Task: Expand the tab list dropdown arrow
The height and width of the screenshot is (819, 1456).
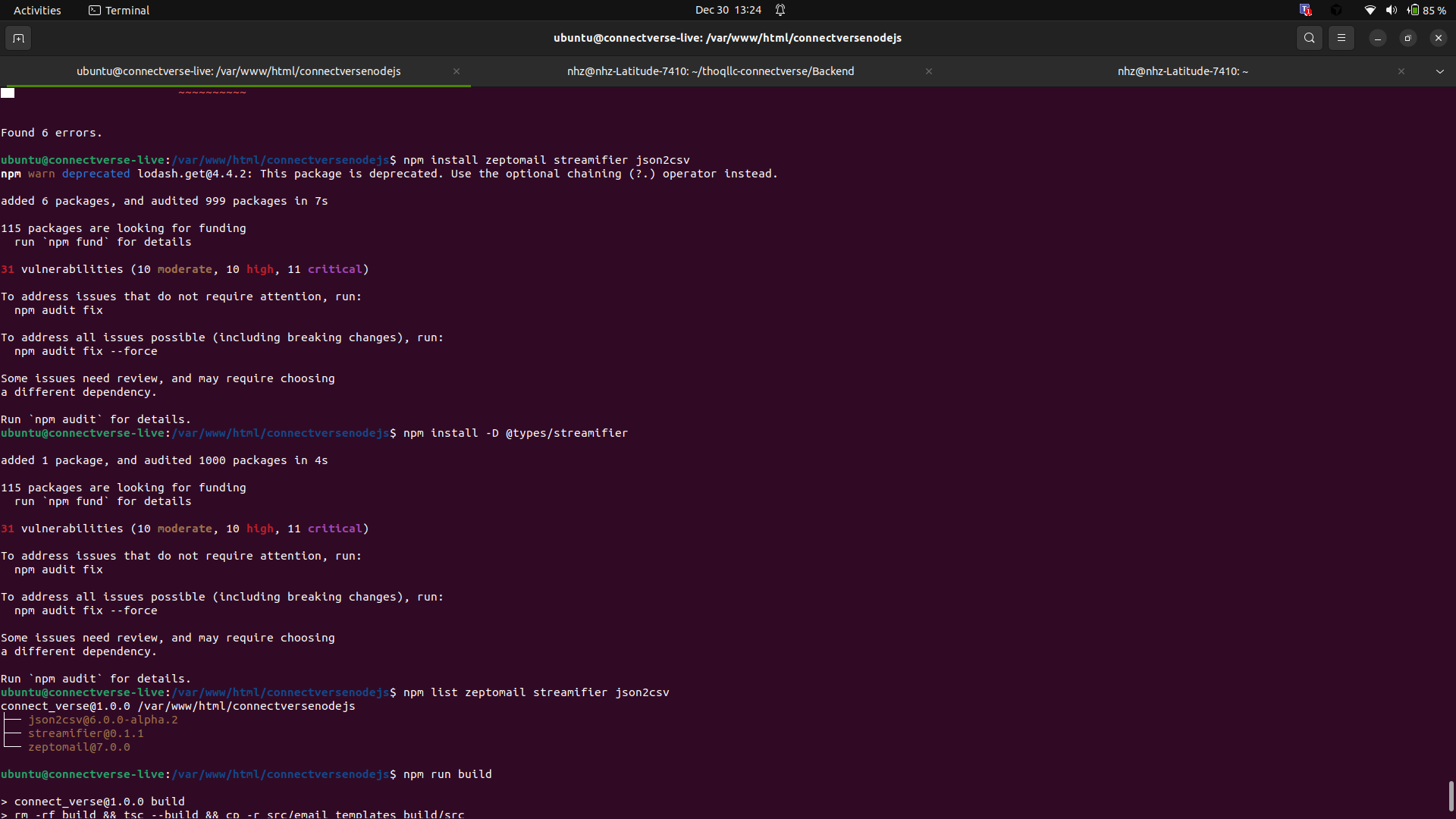Action: point(1439,71)
